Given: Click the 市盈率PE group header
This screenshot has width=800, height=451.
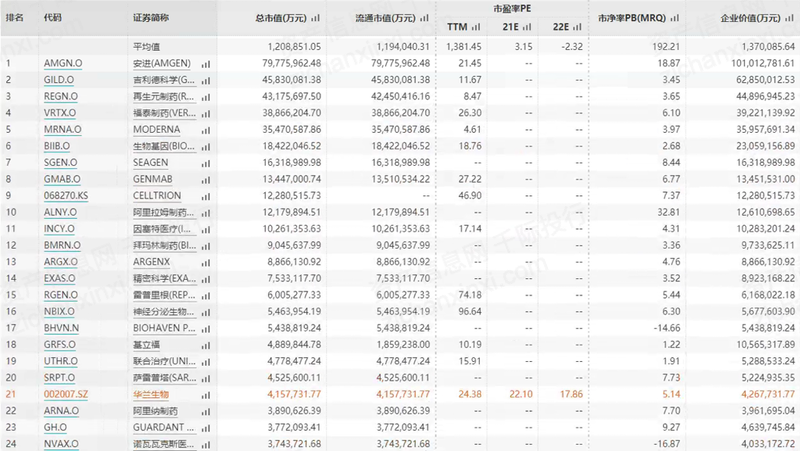Looking at the screenshot, I should [x=512, y=9].
